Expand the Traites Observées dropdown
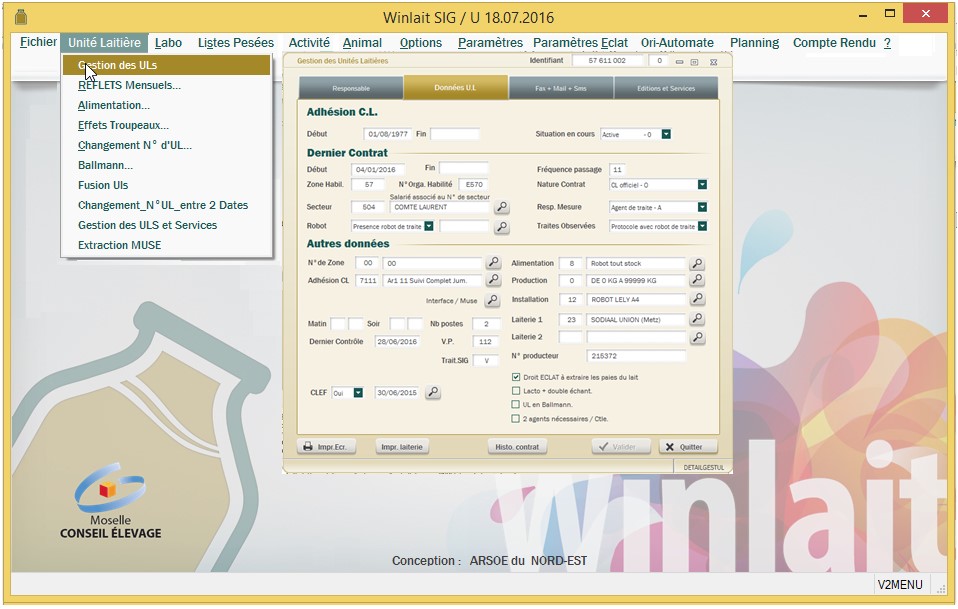This screenshot has height=609, width=958. (703, 227)
